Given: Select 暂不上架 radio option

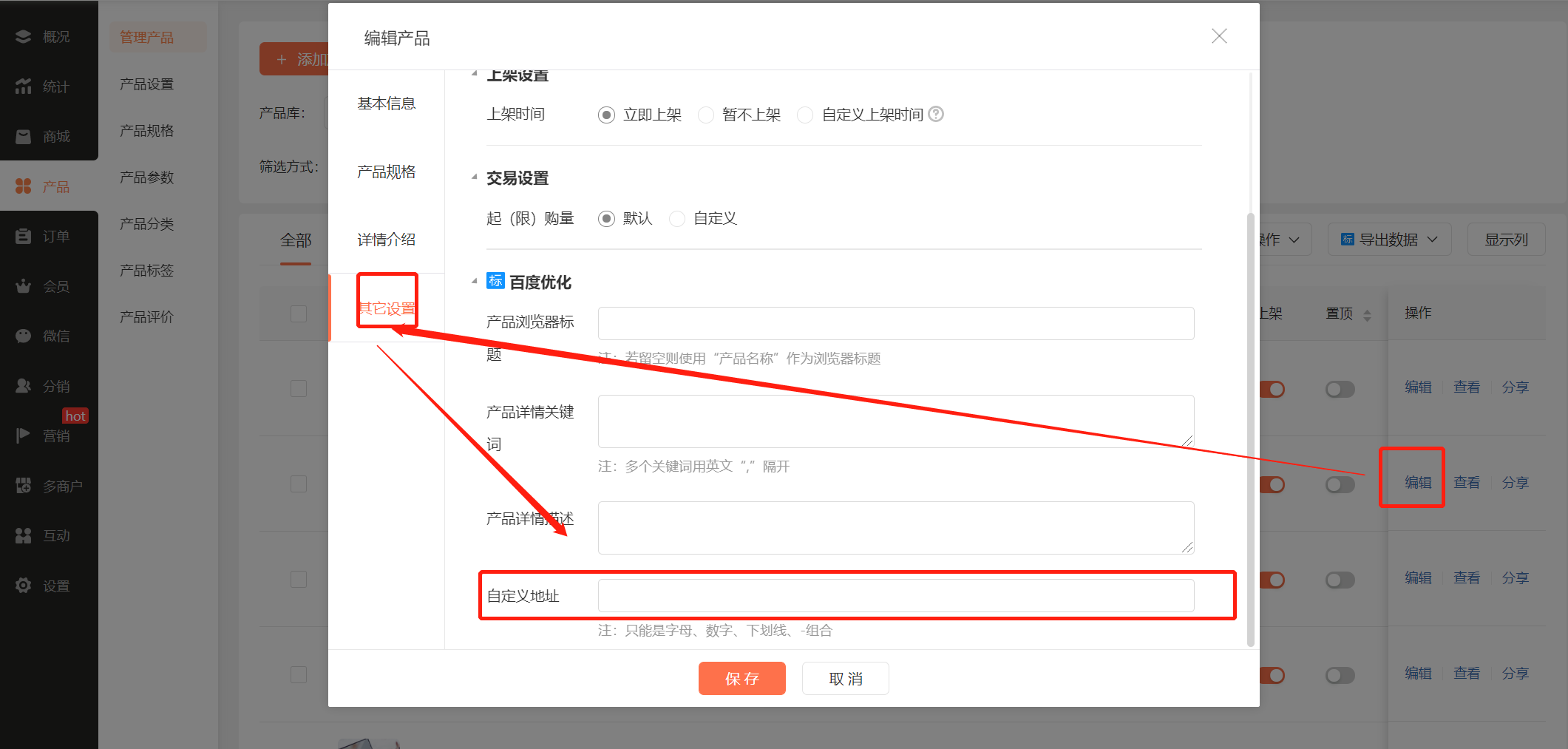Looking at the screenshot, I should [706, 115].
